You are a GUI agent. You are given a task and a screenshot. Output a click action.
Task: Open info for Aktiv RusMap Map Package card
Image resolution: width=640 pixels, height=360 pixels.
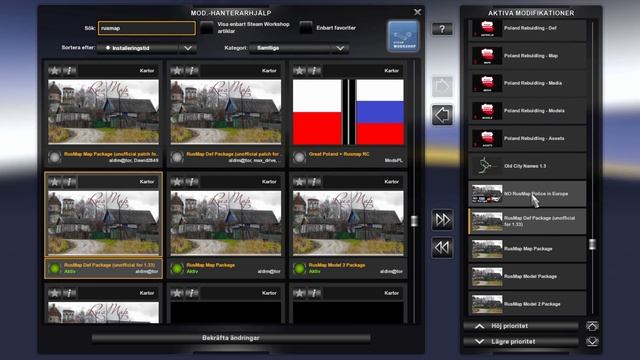(192, 182)
